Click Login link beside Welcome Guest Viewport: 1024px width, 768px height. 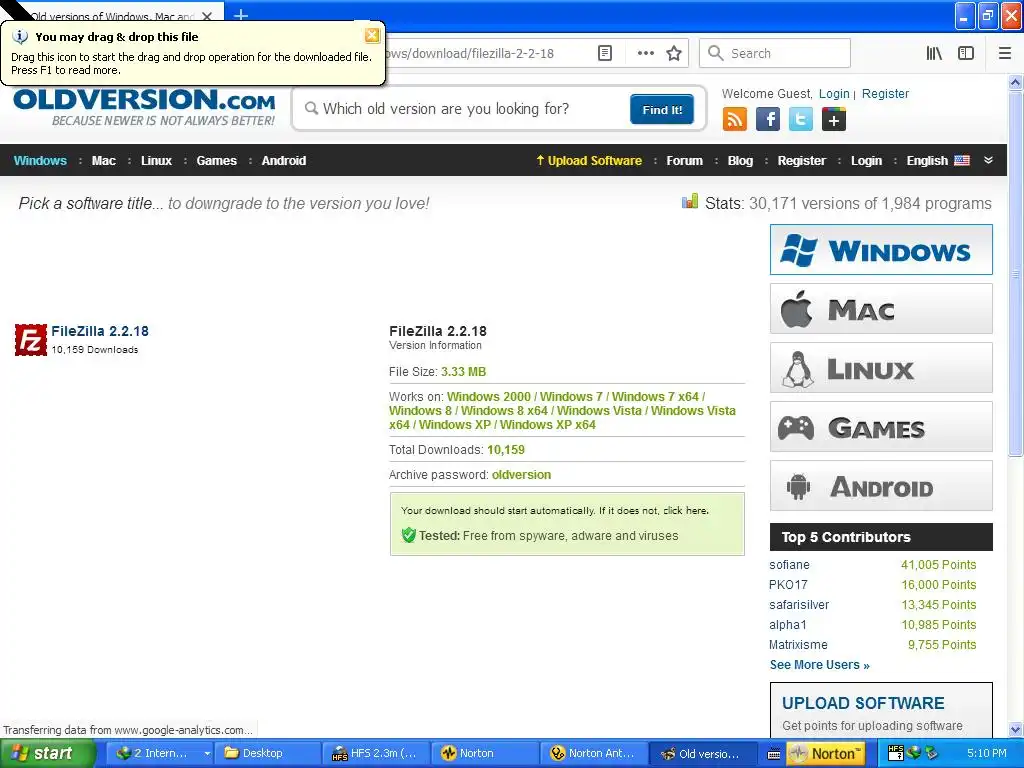(834, 93)
